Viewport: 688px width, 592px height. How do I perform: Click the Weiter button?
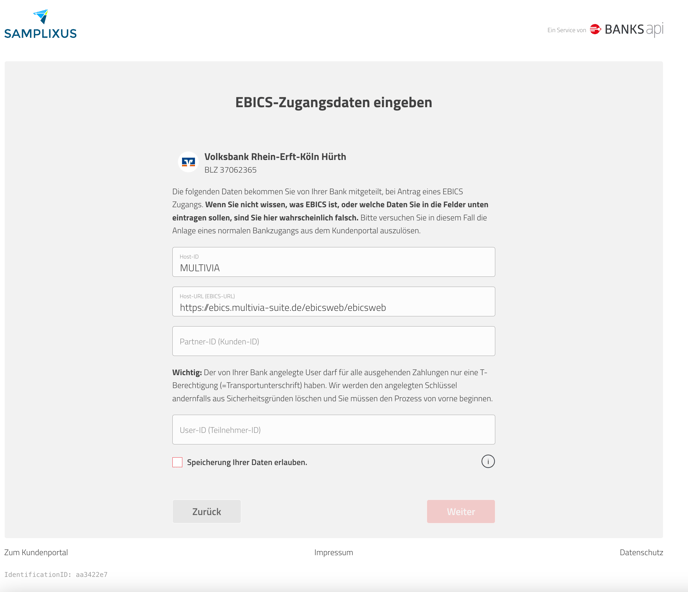coord(461,512)
